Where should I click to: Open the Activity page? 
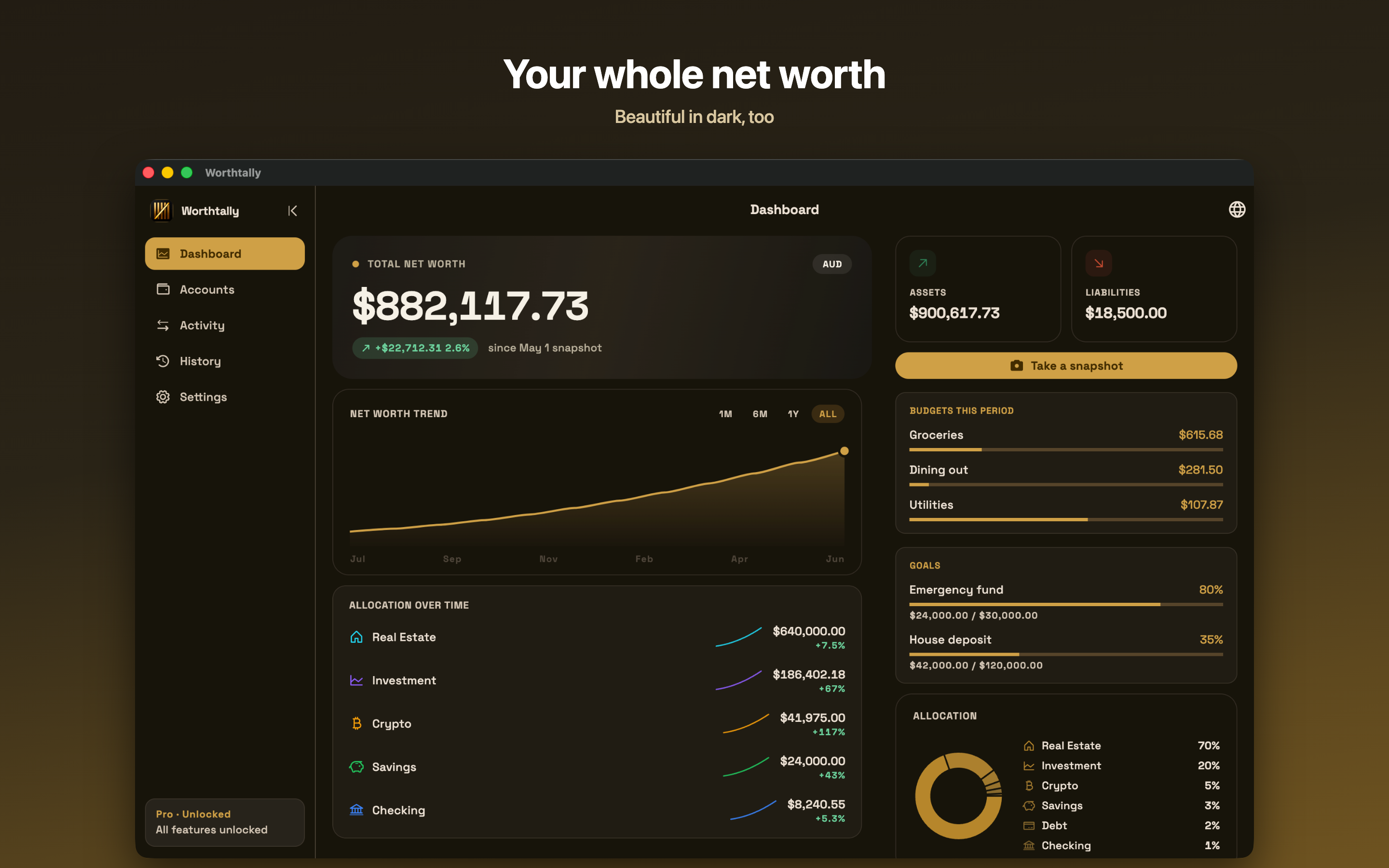click(x=224, y=325)
